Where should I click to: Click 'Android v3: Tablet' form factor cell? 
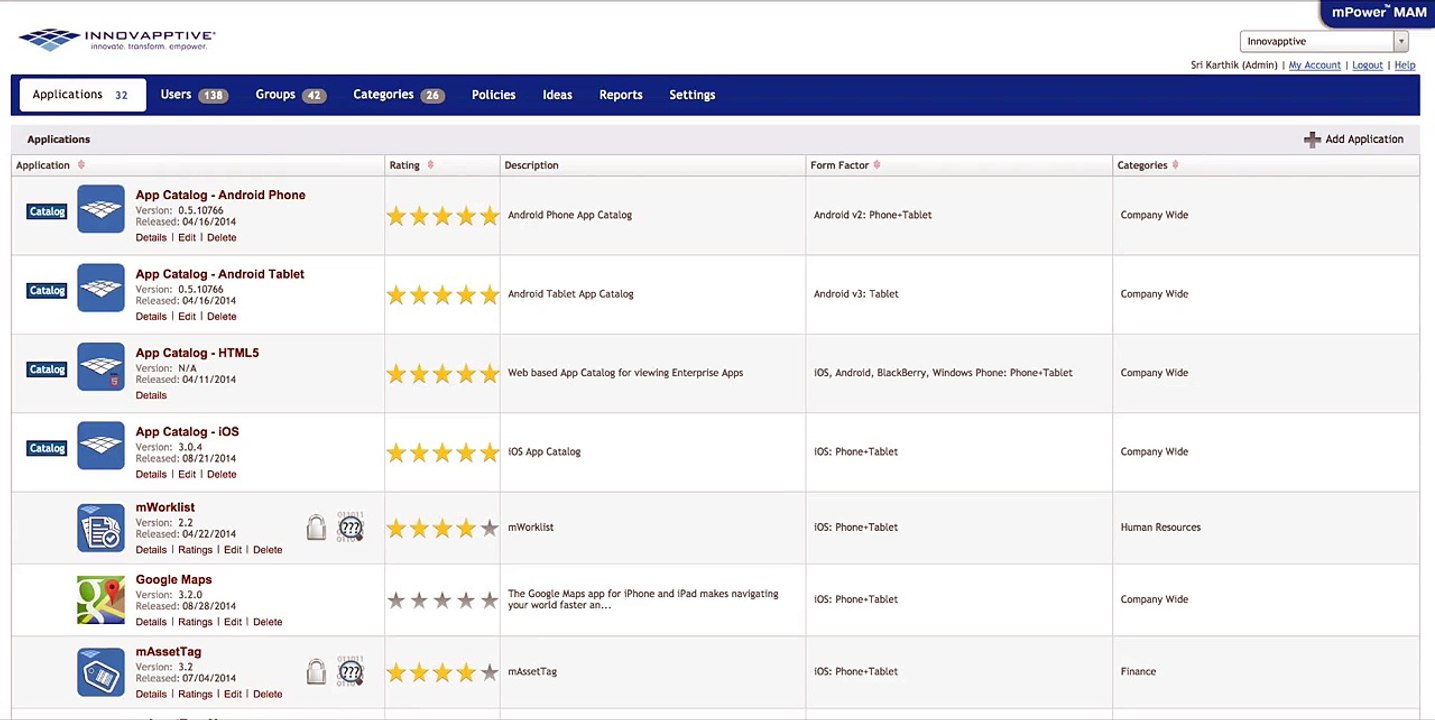856,294
